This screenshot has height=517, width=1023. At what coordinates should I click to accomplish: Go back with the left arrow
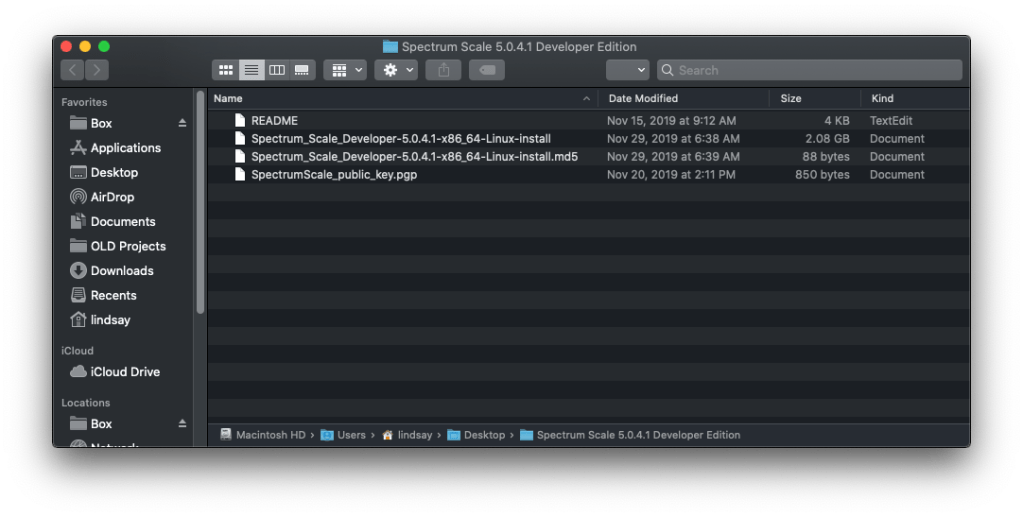(x=72, y=70)
